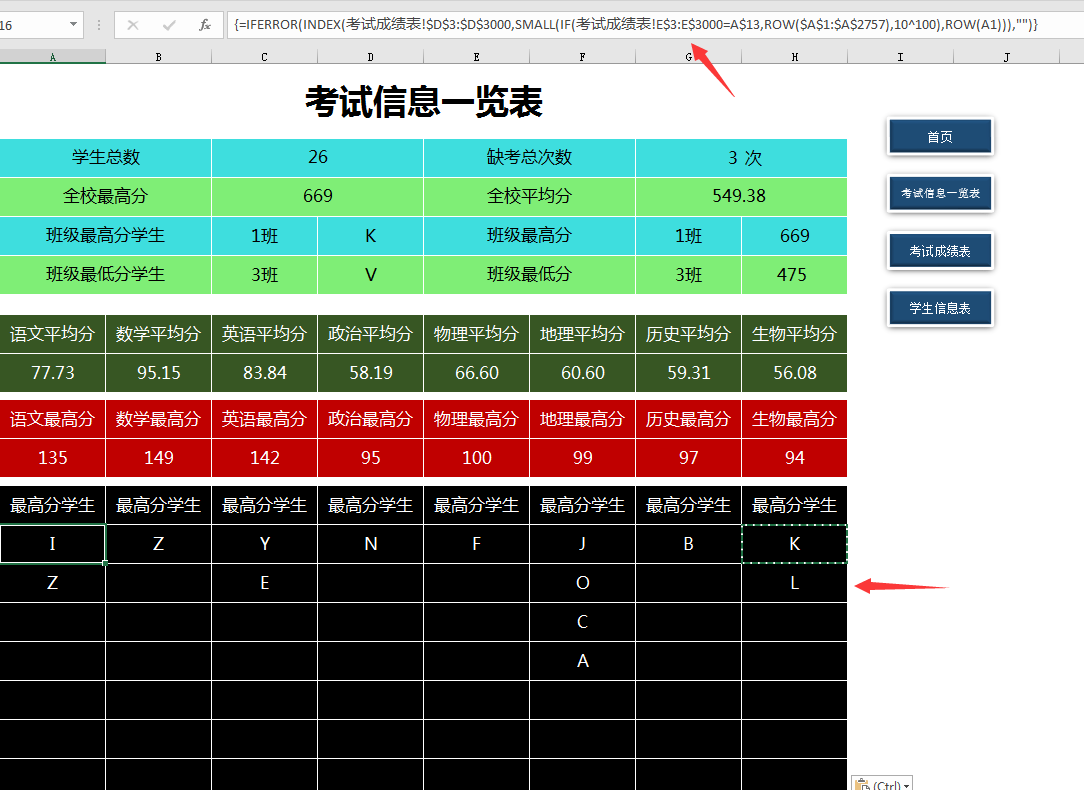This screenshot has height=790, width=1084.
Task: Click the physics average value 66.60
Action: click(x=476, y=373)
